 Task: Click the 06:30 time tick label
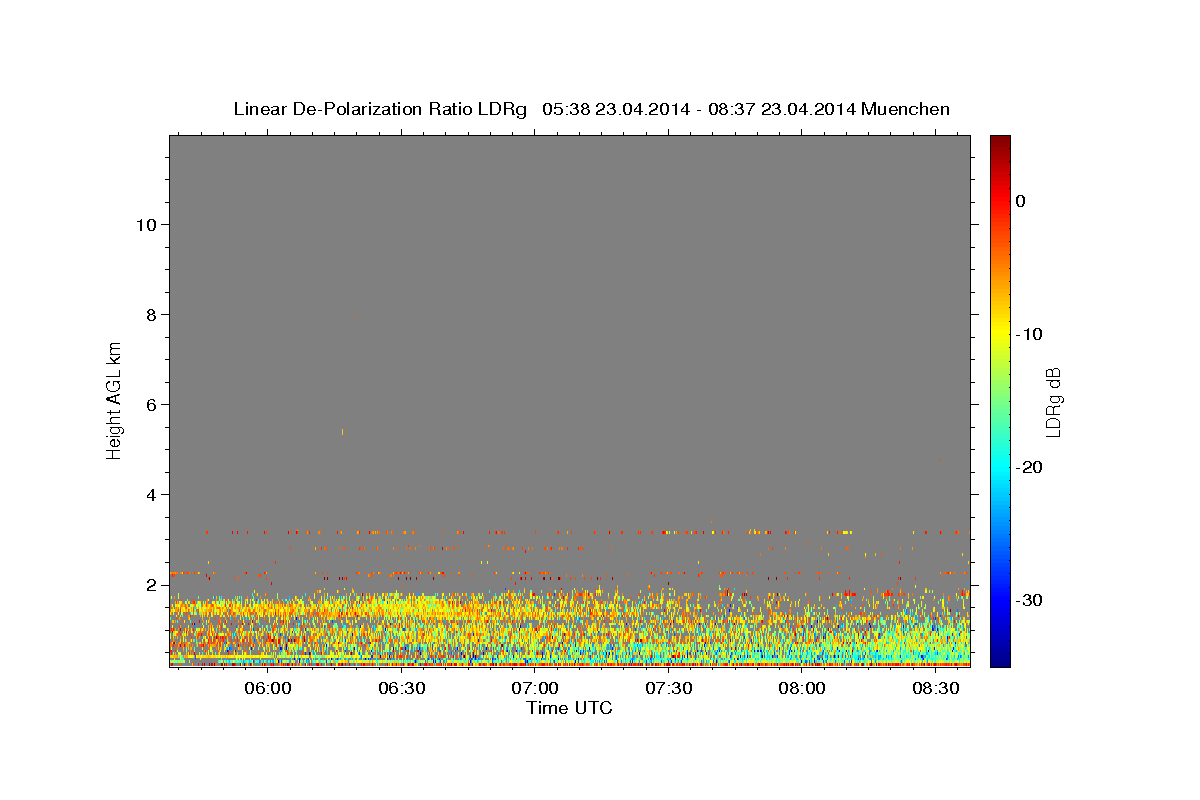pyautogui.click(x=402, y=689)
